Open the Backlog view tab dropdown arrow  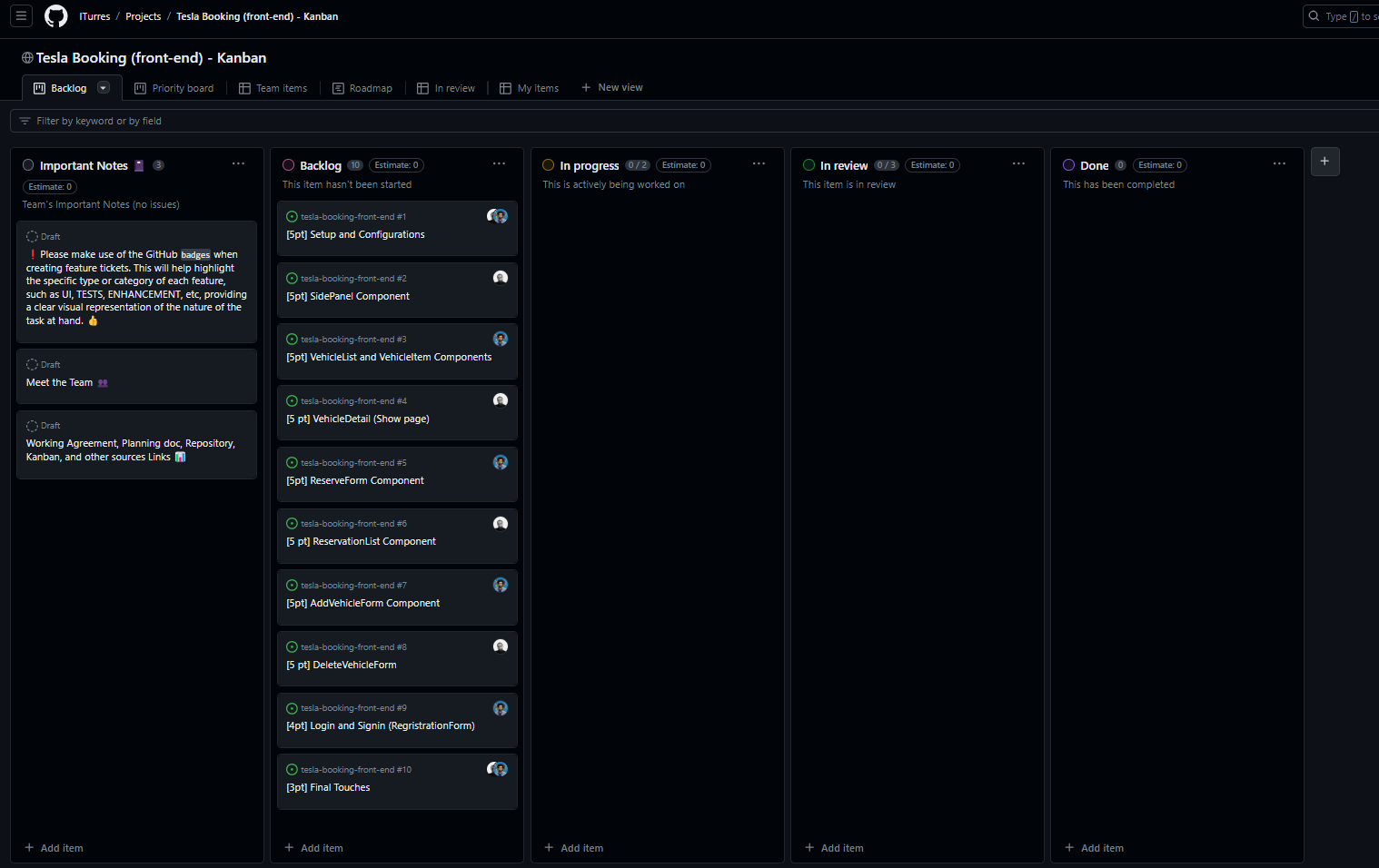pyautogui.click(x=104, y=88)
